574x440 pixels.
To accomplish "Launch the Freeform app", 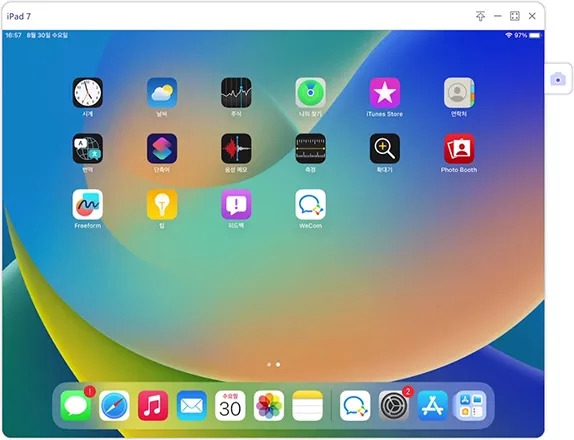I will (87, 205).
